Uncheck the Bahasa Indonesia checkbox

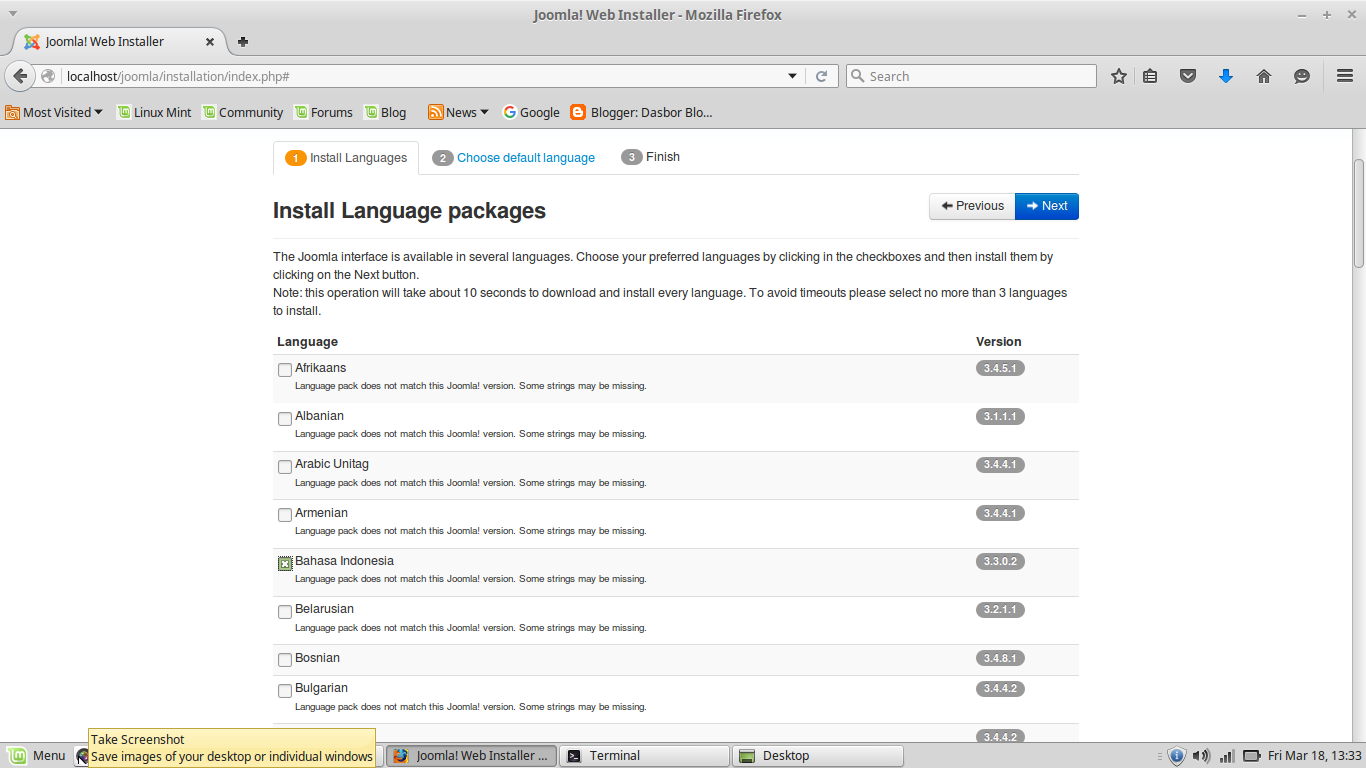(x=285, y=563)
